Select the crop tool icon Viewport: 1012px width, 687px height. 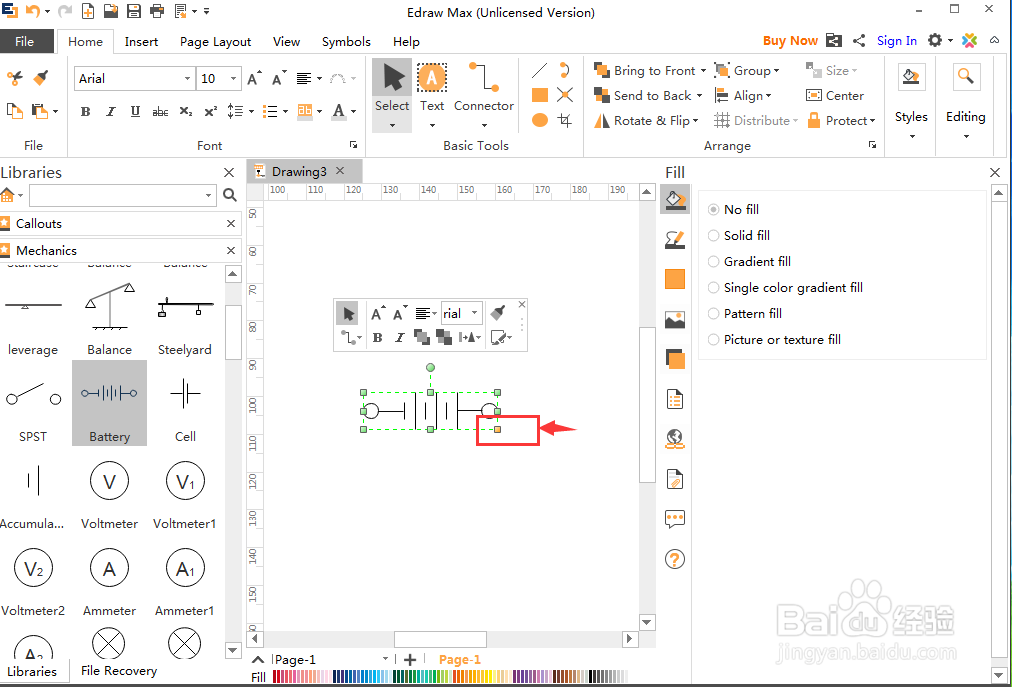pyautogui.click(x=565, y=120)
